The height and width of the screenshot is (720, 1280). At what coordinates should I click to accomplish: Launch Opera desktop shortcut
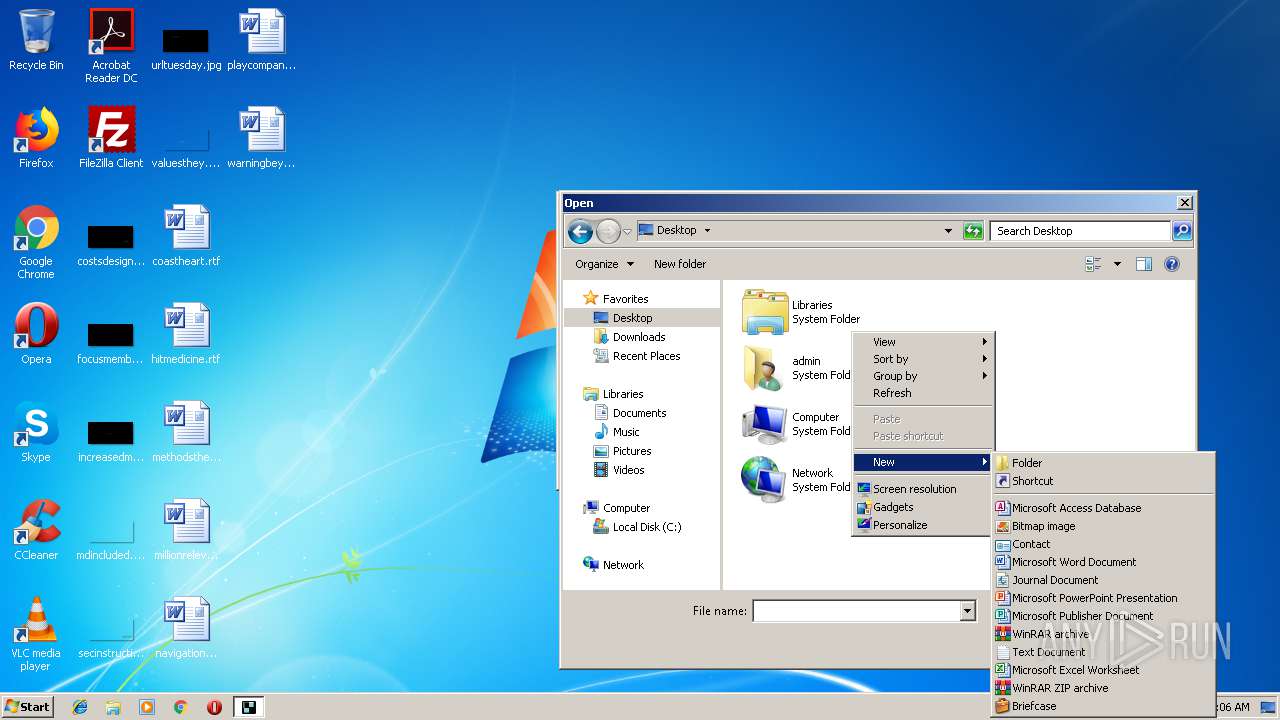pyautogui.click(x=36, y=334)
